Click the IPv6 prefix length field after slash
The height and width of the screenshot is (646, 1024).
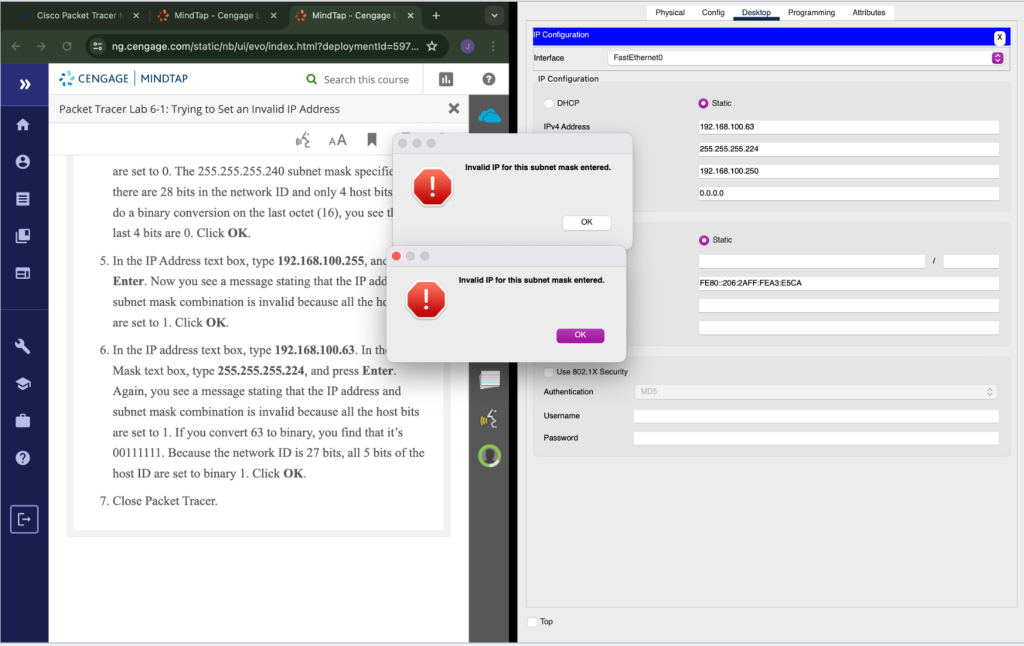(971, 261)
